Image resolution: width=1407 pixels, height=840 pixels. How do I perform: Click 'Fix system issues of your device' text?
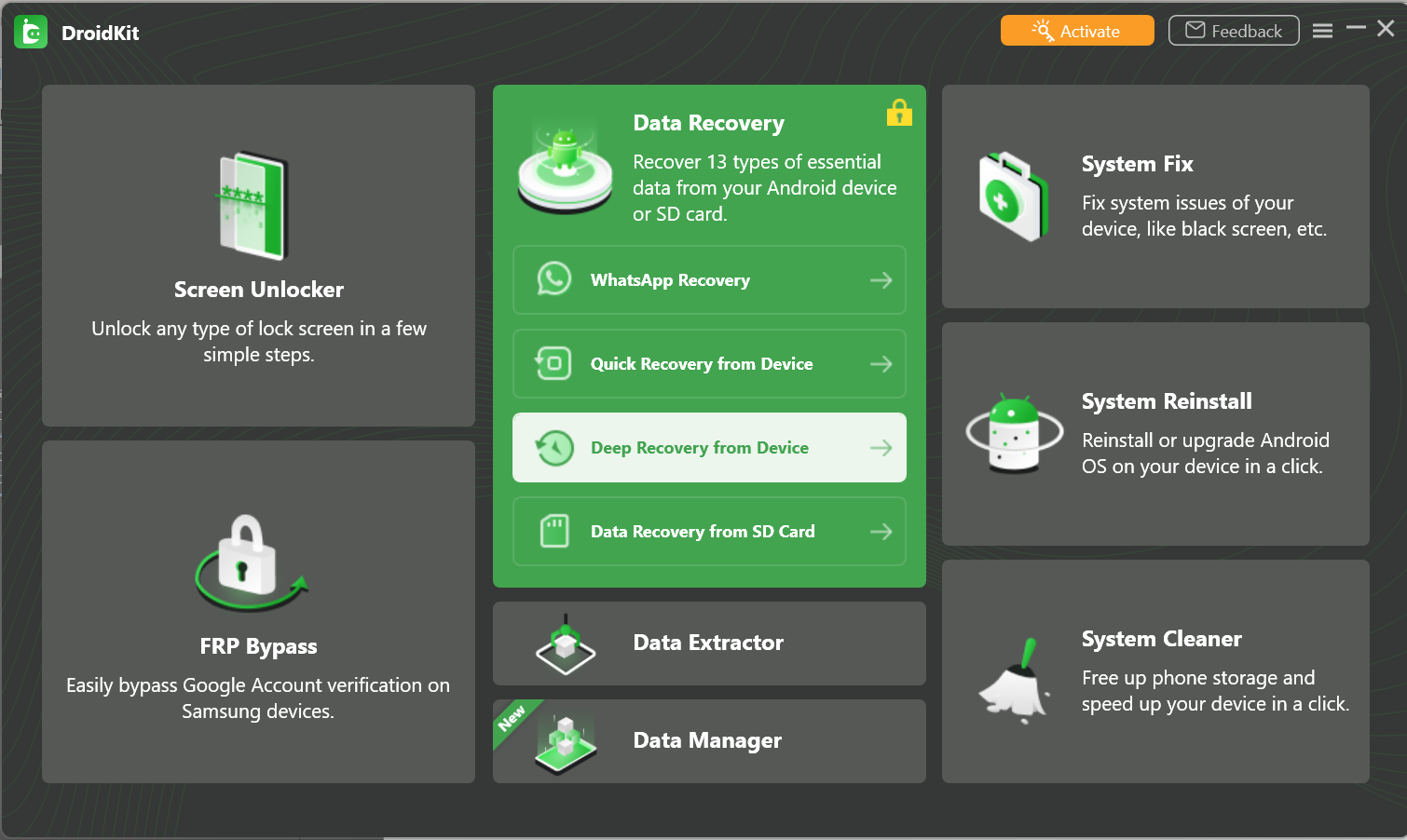(1204, 216)
